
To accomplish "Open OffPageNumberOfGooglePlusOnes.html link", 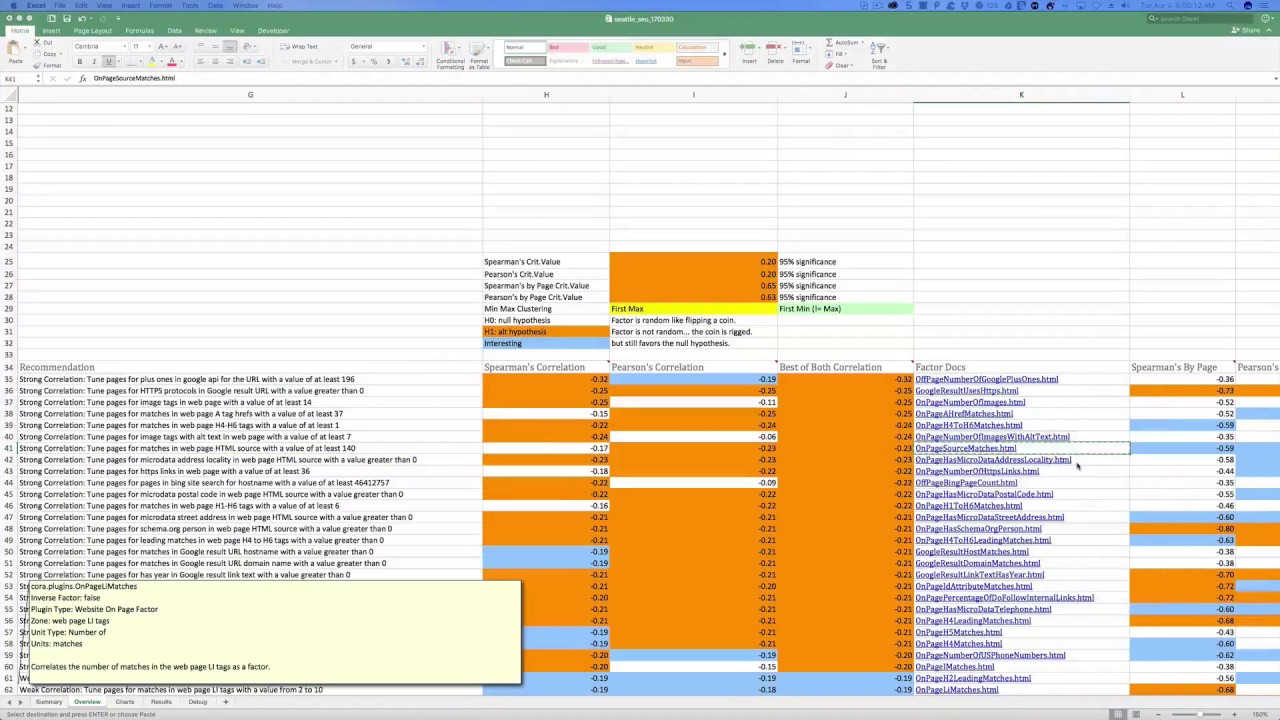I will (987, 379).
